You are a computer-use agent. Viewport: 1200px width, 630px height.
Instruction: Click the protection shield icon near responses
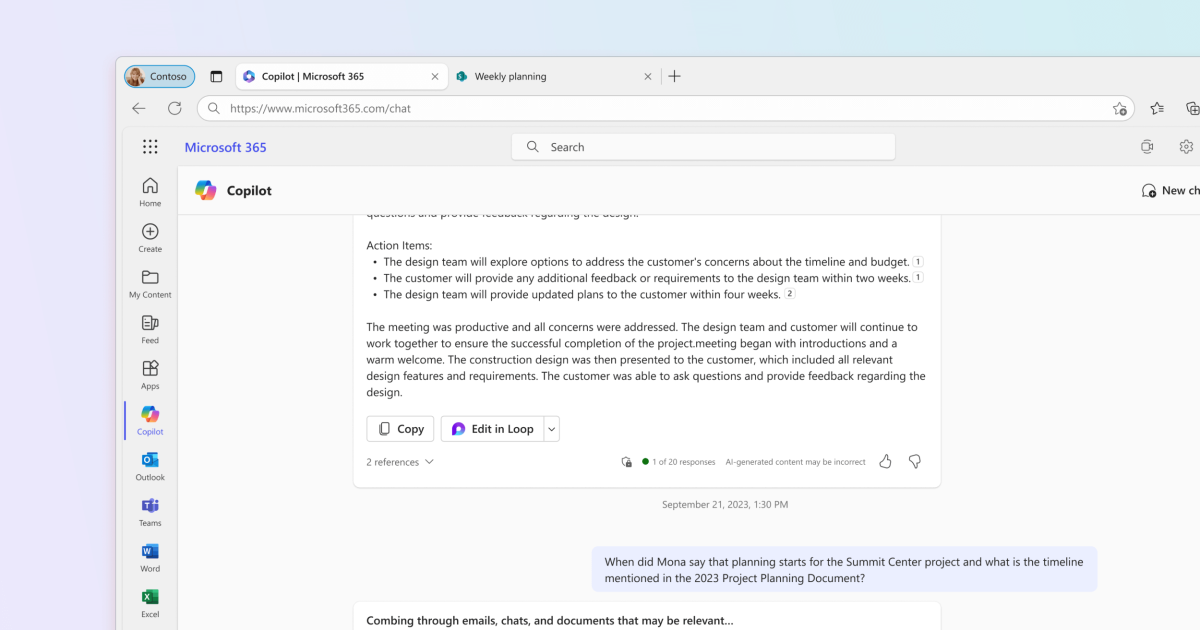pos(626,462)
